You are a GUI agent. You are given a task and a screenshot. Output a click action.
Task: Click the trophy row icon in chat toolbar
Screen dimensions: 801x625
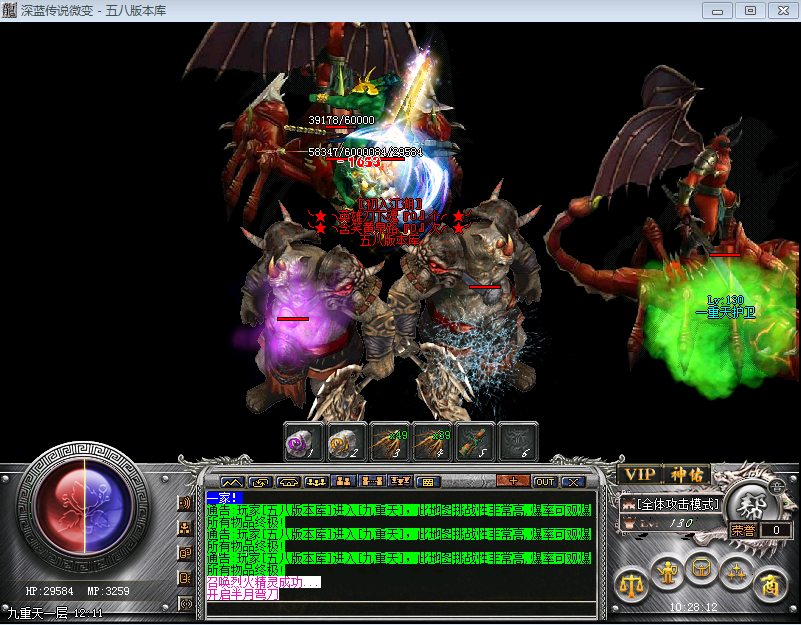click(x=400, y=482)
